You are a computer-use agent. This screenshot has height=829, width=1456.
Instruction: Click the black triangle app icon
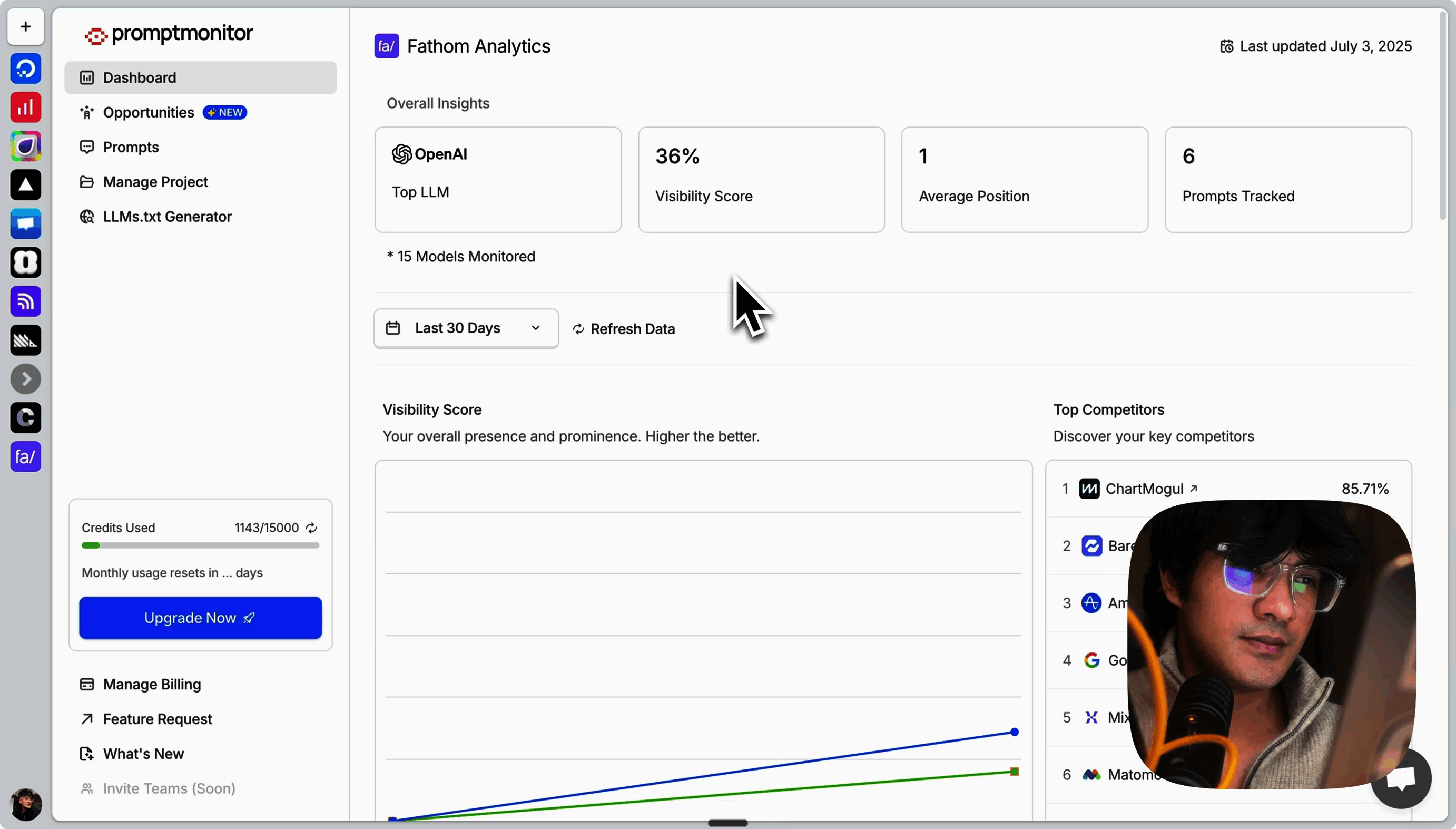click(x=26, y=184)
